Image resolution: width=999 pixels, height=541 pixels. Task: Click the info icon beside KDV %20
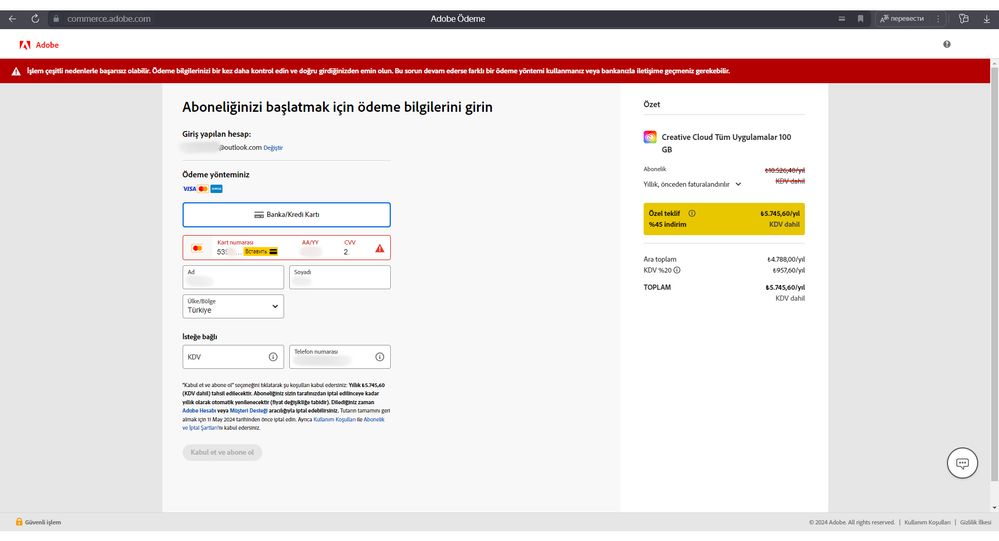pos(677,270)
